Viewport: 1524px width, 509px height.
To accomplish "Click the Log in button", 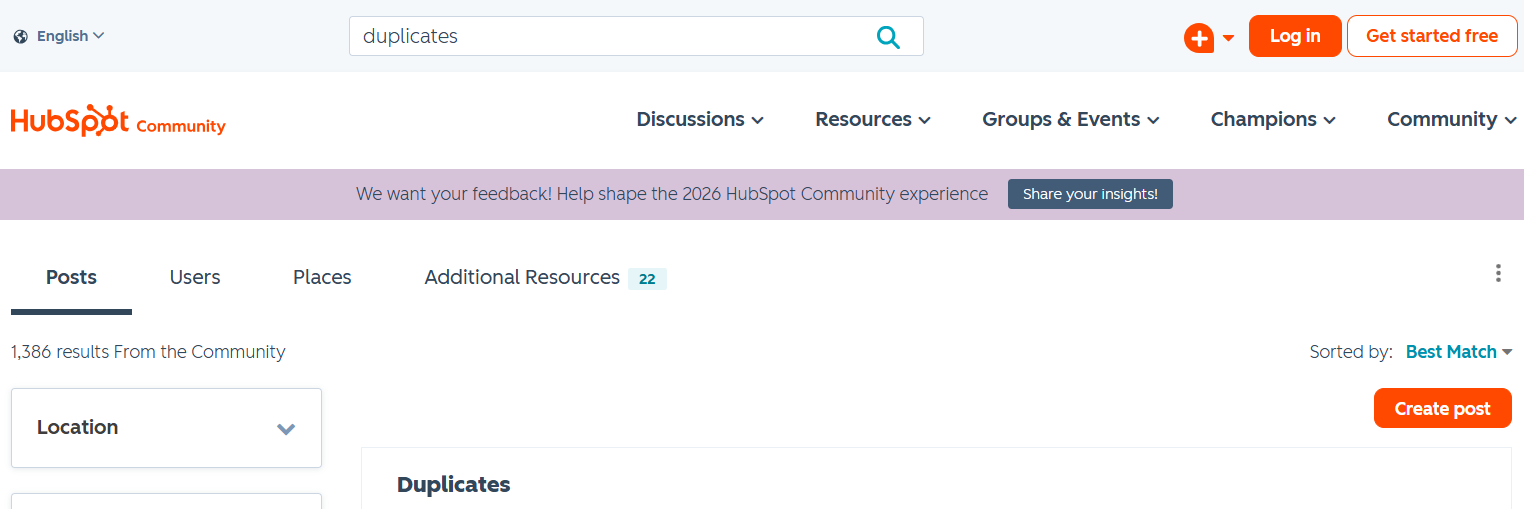I will pyautogui.click(x=1295, y=36).
